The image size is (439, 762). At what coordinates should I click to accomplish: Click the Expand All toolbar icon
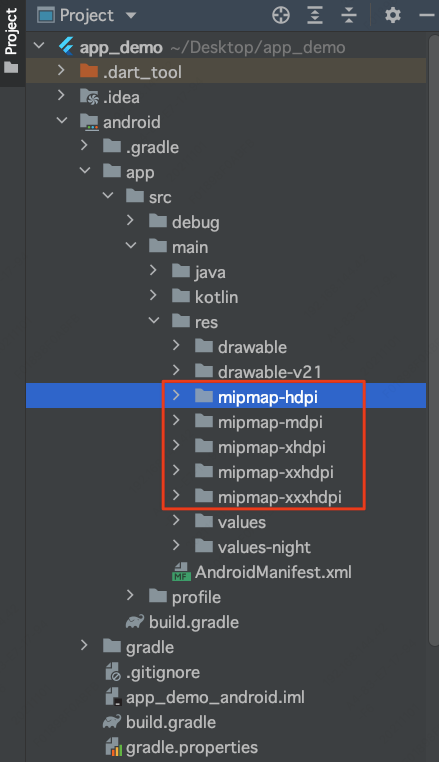[x=315, y=15]
